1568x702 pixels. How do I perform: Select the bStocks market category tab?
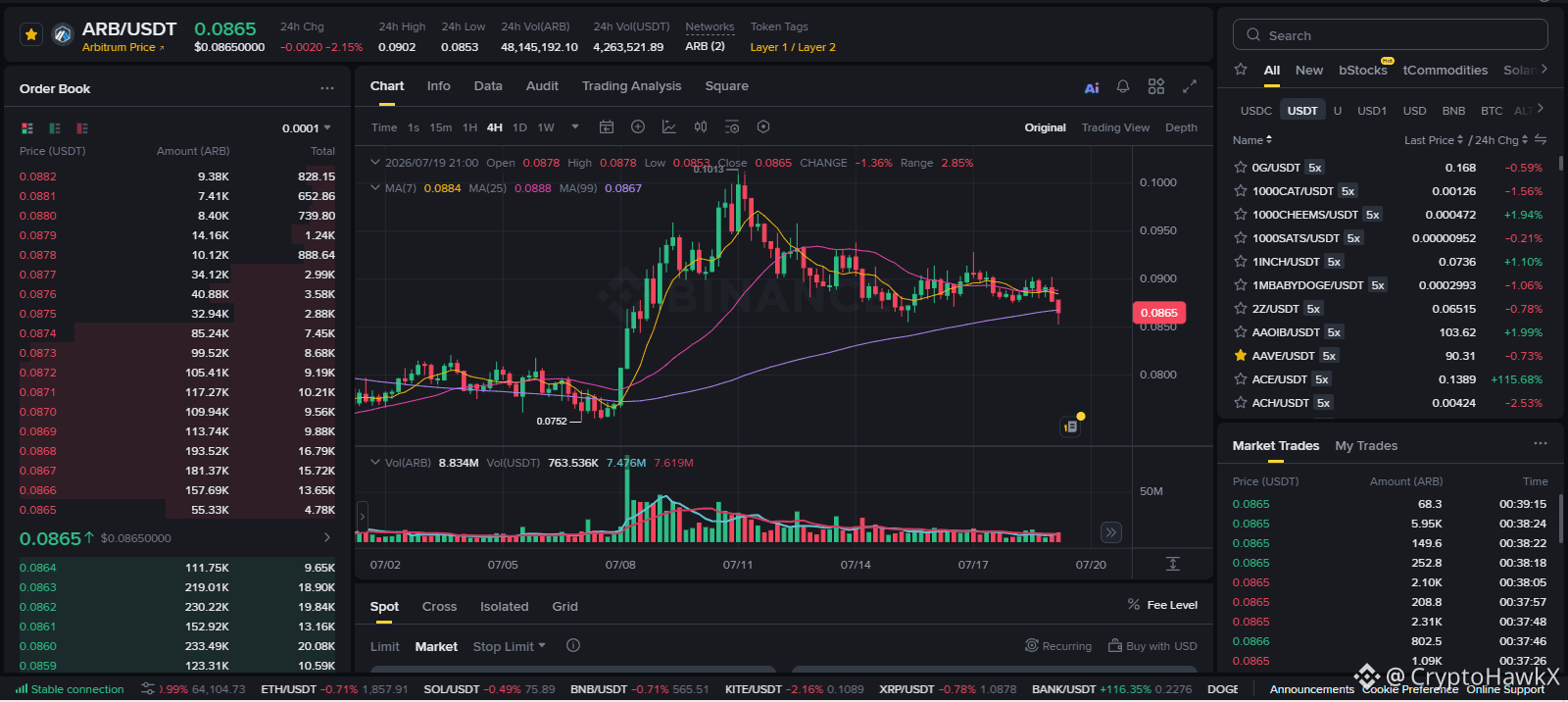click(1363, 70)
